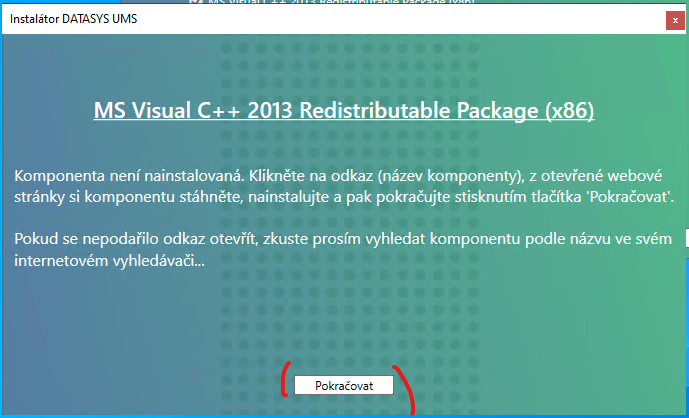
Task: Close the Instalátor DATASYS UMS dialog
Action: 676,19
